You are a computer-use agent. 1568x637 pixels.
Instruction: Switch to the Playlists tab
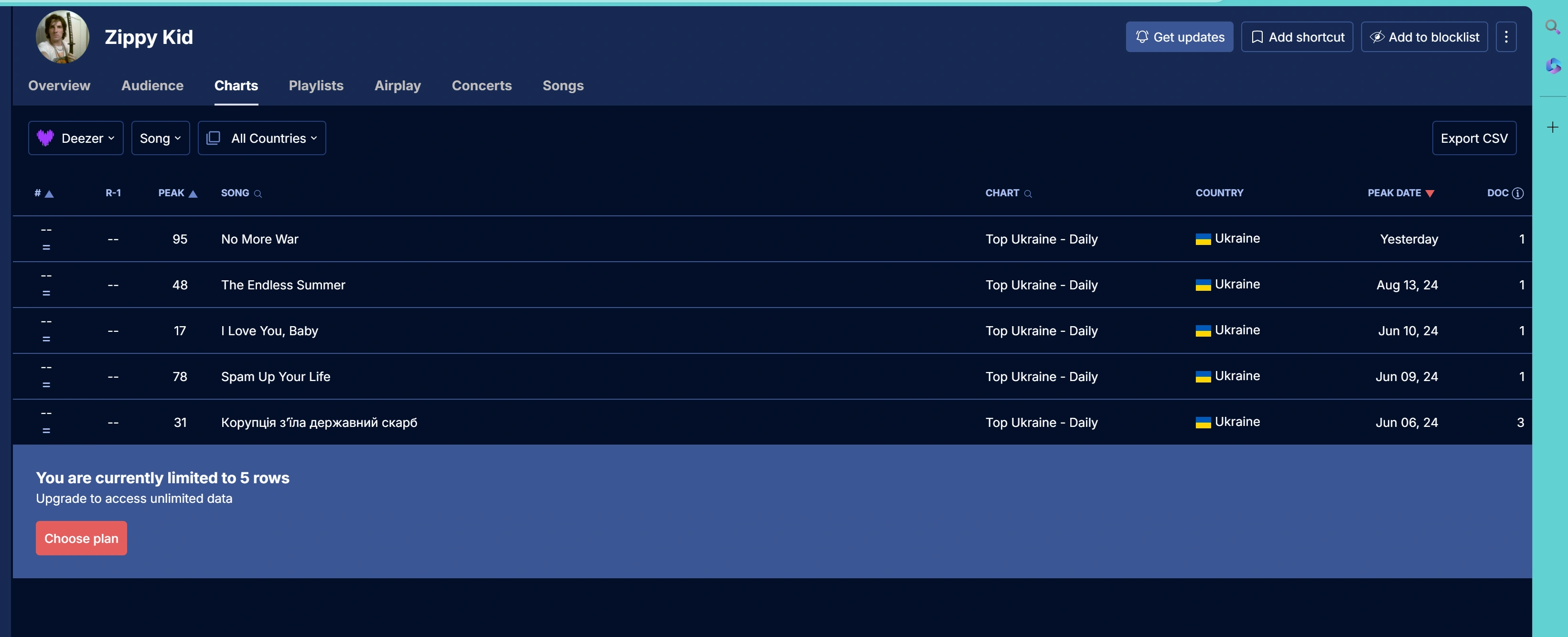(316, 86)
